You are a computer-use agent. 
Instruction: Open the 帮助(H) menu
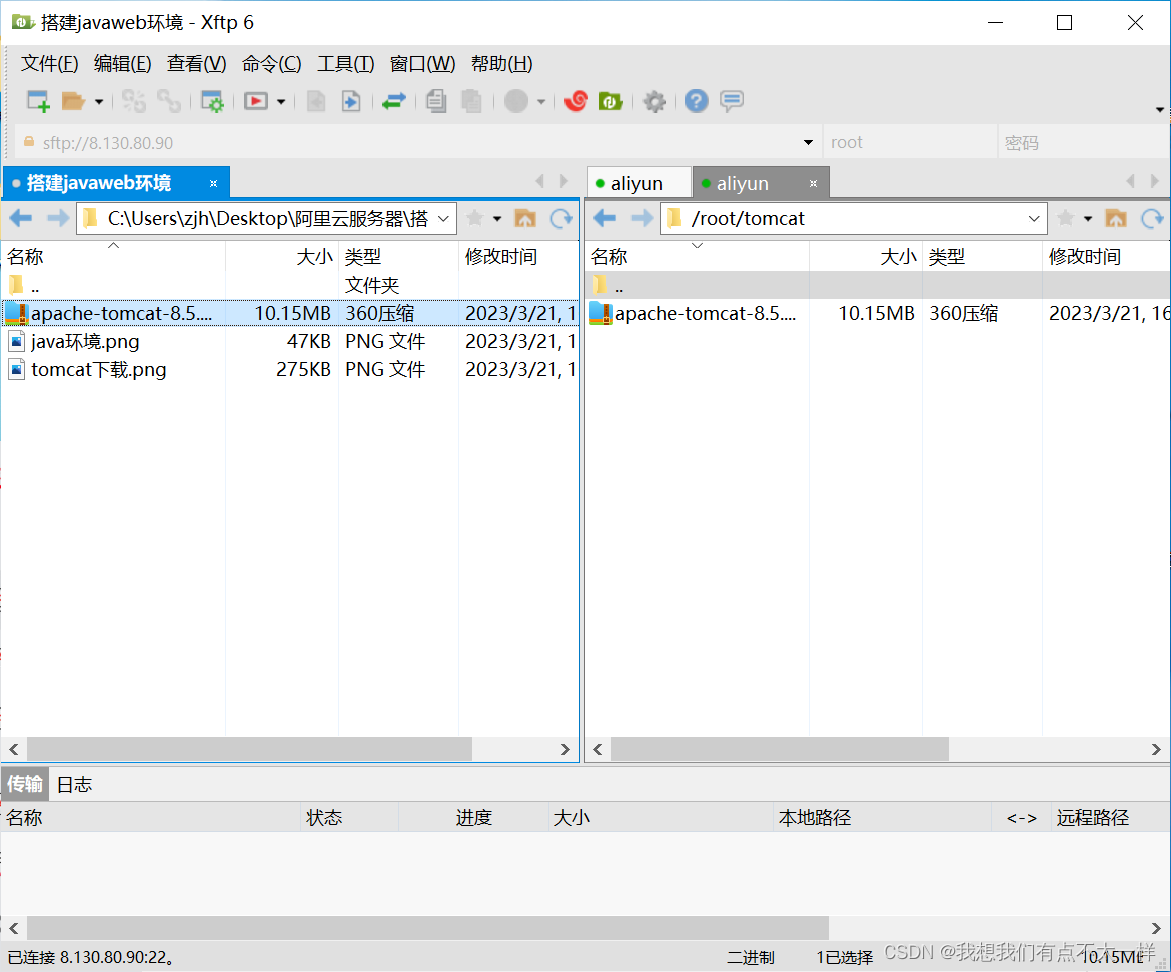pyautogui.click(x=502, y=64)
